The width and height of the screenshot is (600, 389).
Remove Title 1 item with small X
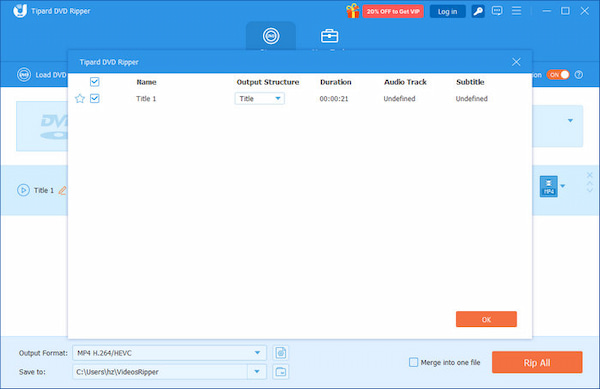tap(590, 176)
